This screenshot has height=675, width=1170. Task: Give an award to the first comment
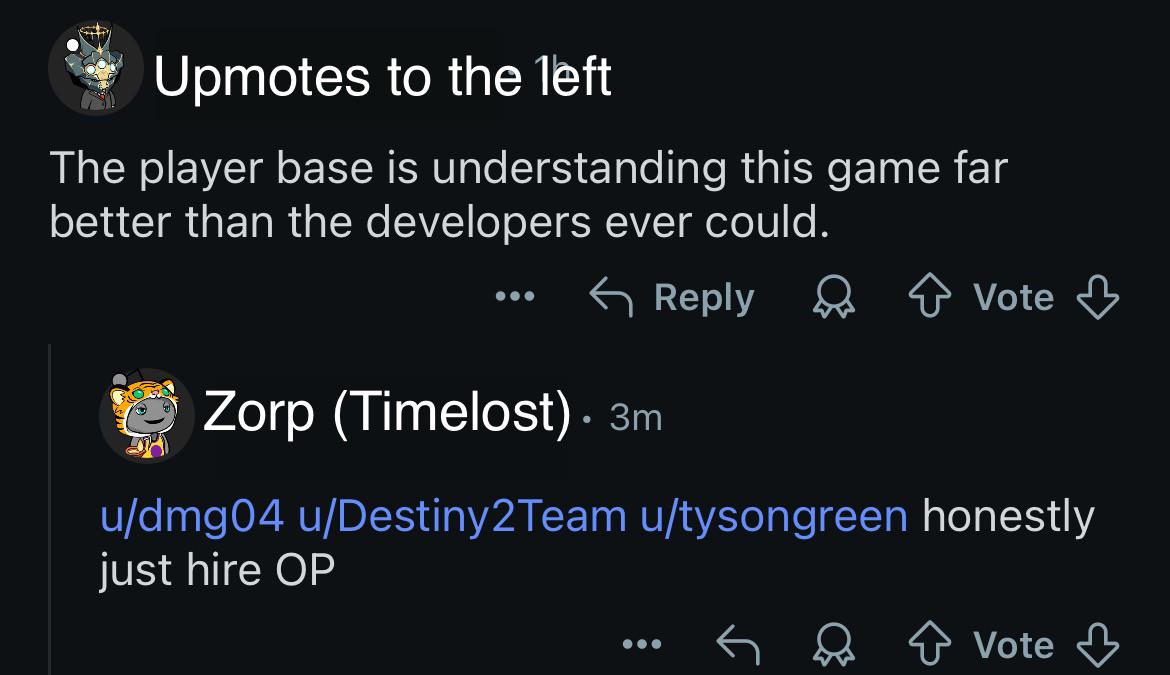[x=833, y=298]
